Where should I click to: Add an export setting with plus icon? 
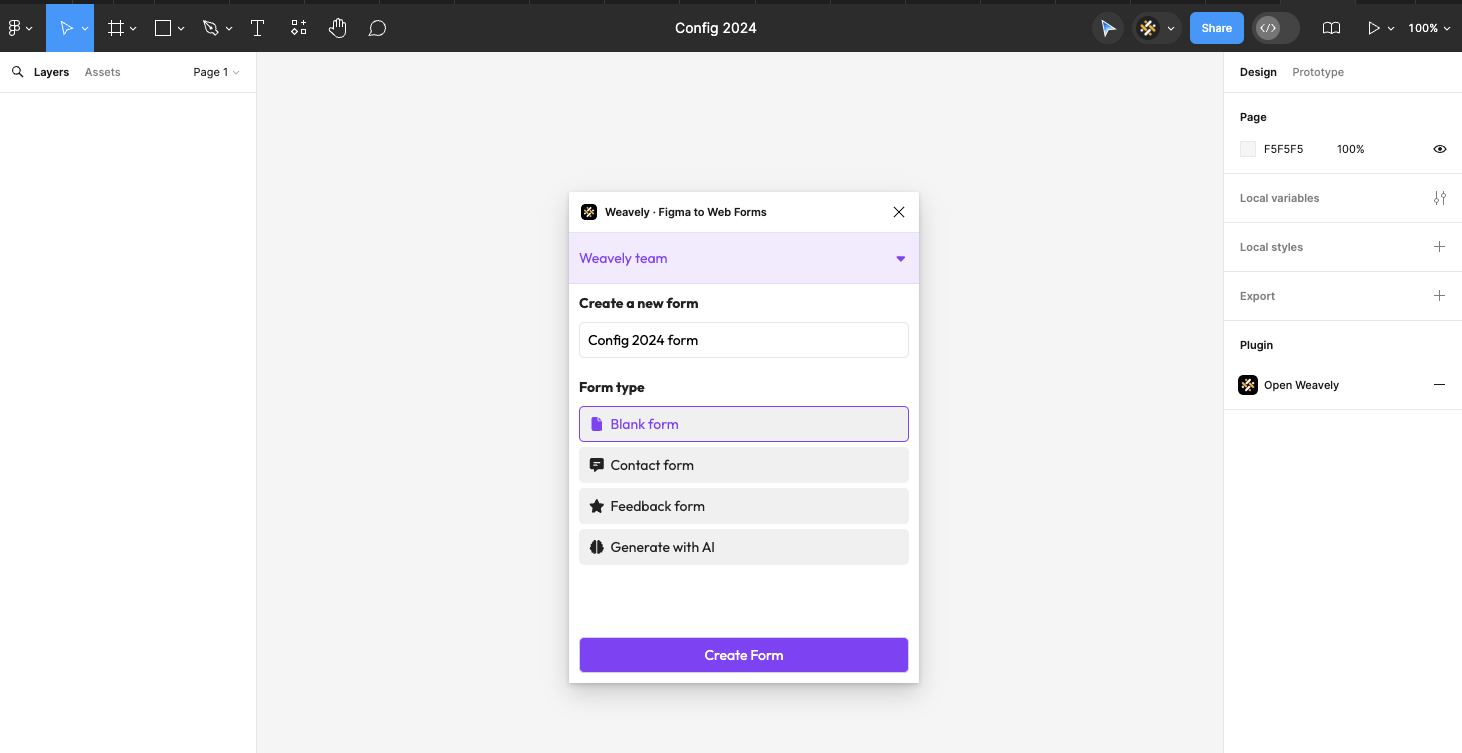1440,296
